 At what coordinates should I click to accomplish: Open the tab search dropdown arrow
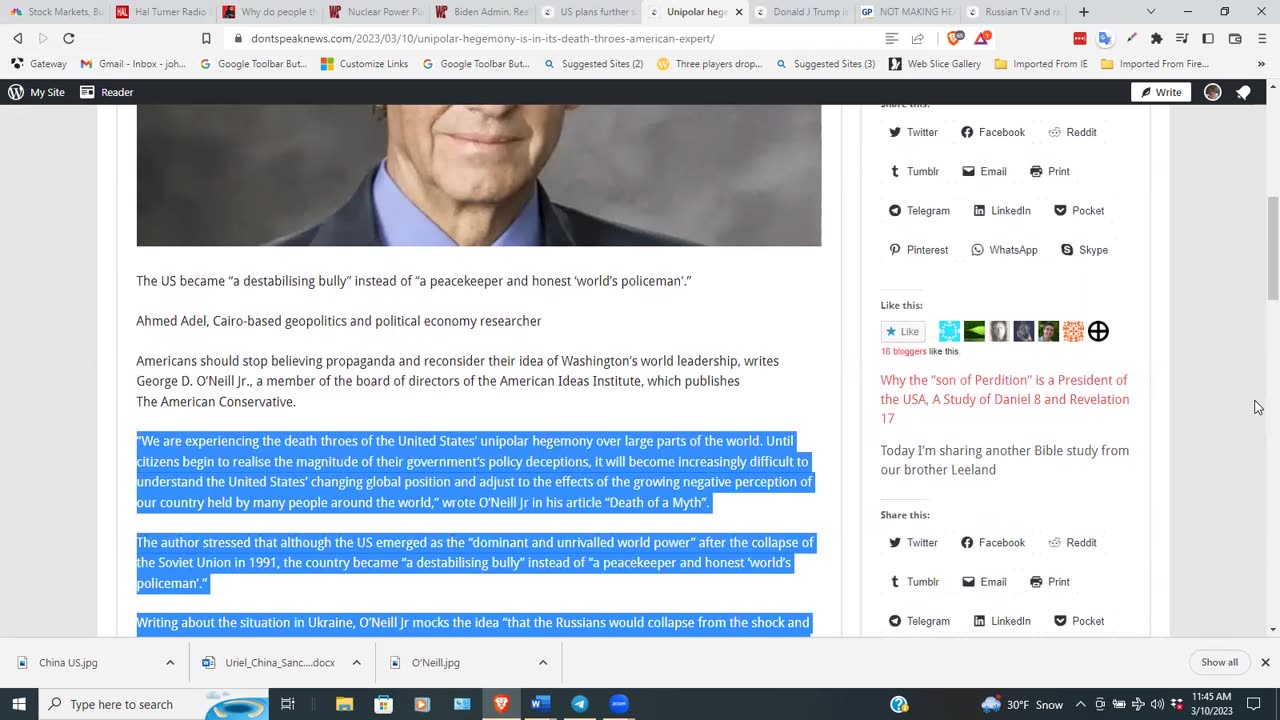1151,12
